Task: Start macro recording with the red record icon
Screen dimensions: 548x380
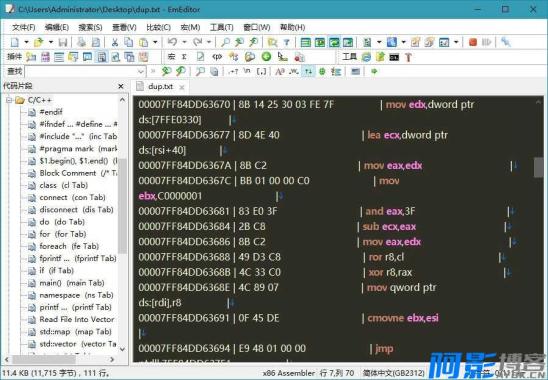Action: click(x=473, y=42)
